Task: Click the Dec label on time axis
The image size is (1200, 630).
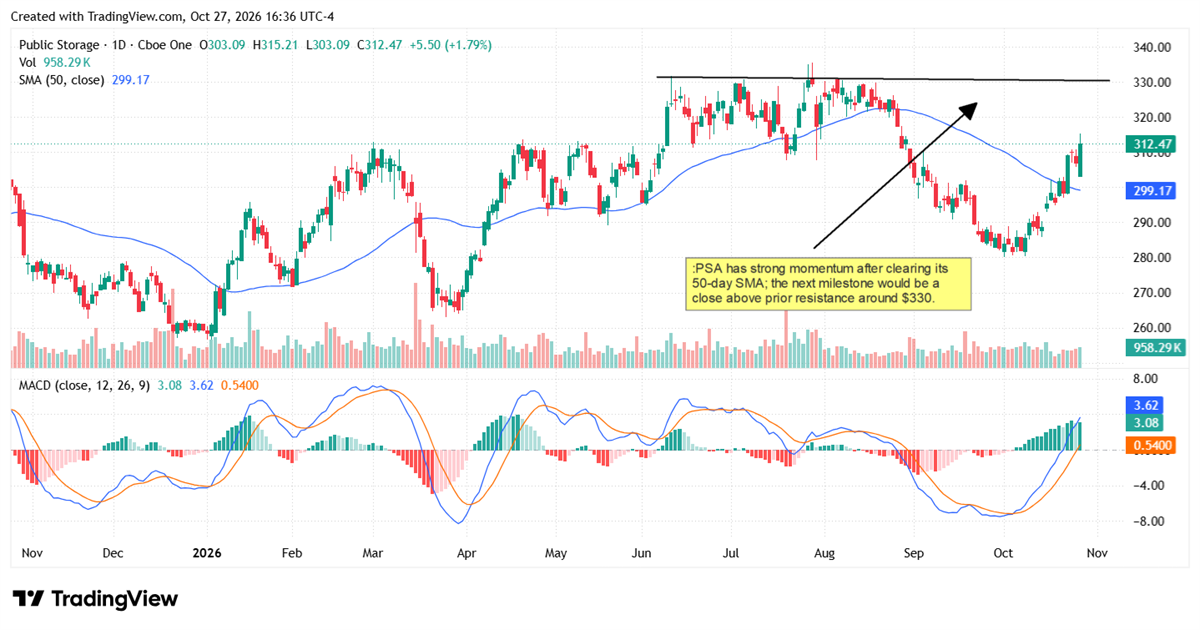Action: (112, 552)
